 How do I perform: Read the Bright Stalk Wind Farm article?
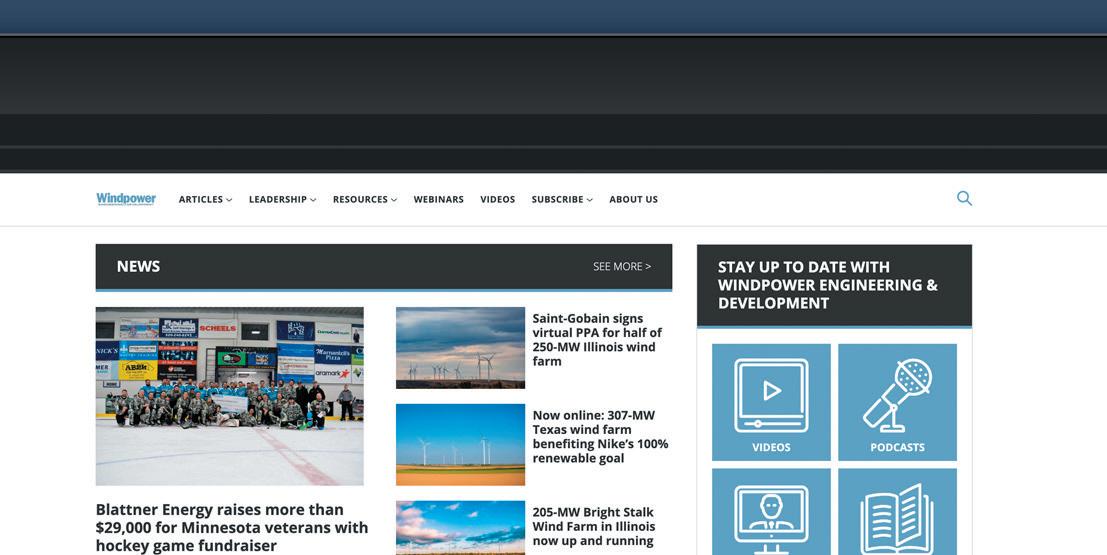point(594,527)
